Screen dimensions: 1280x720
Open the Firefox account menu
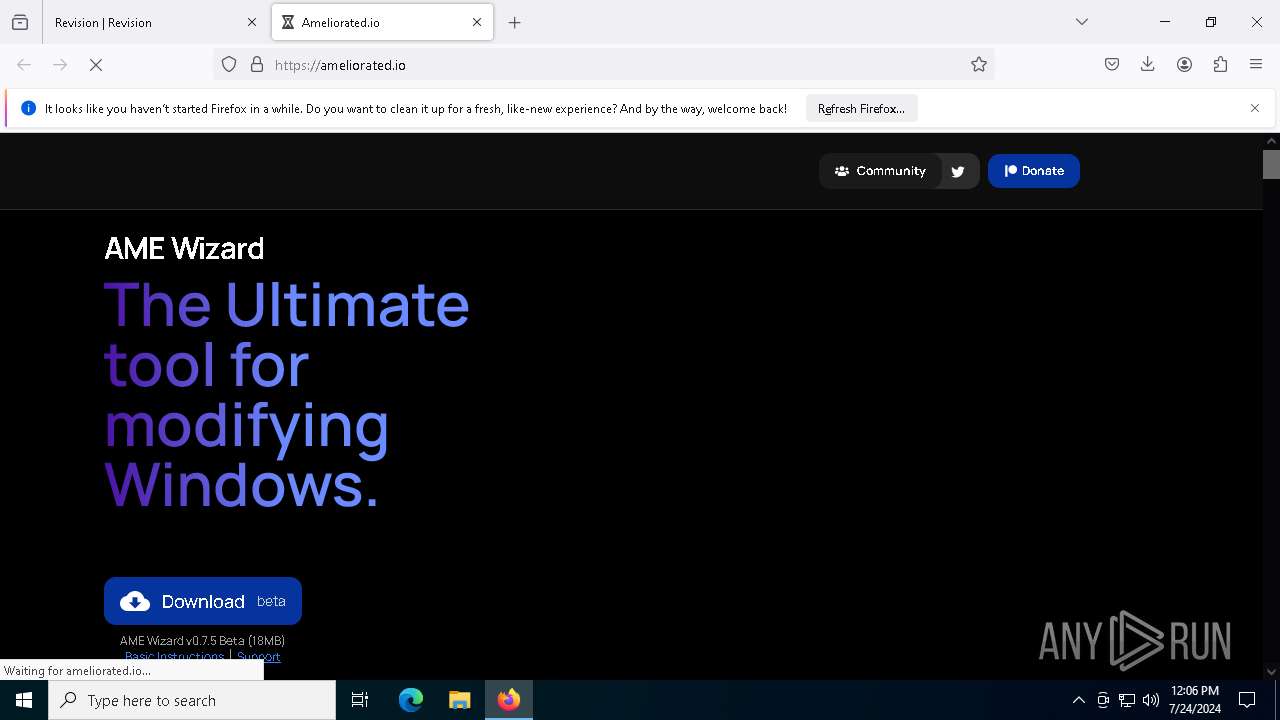click(x=1184, y=65)
